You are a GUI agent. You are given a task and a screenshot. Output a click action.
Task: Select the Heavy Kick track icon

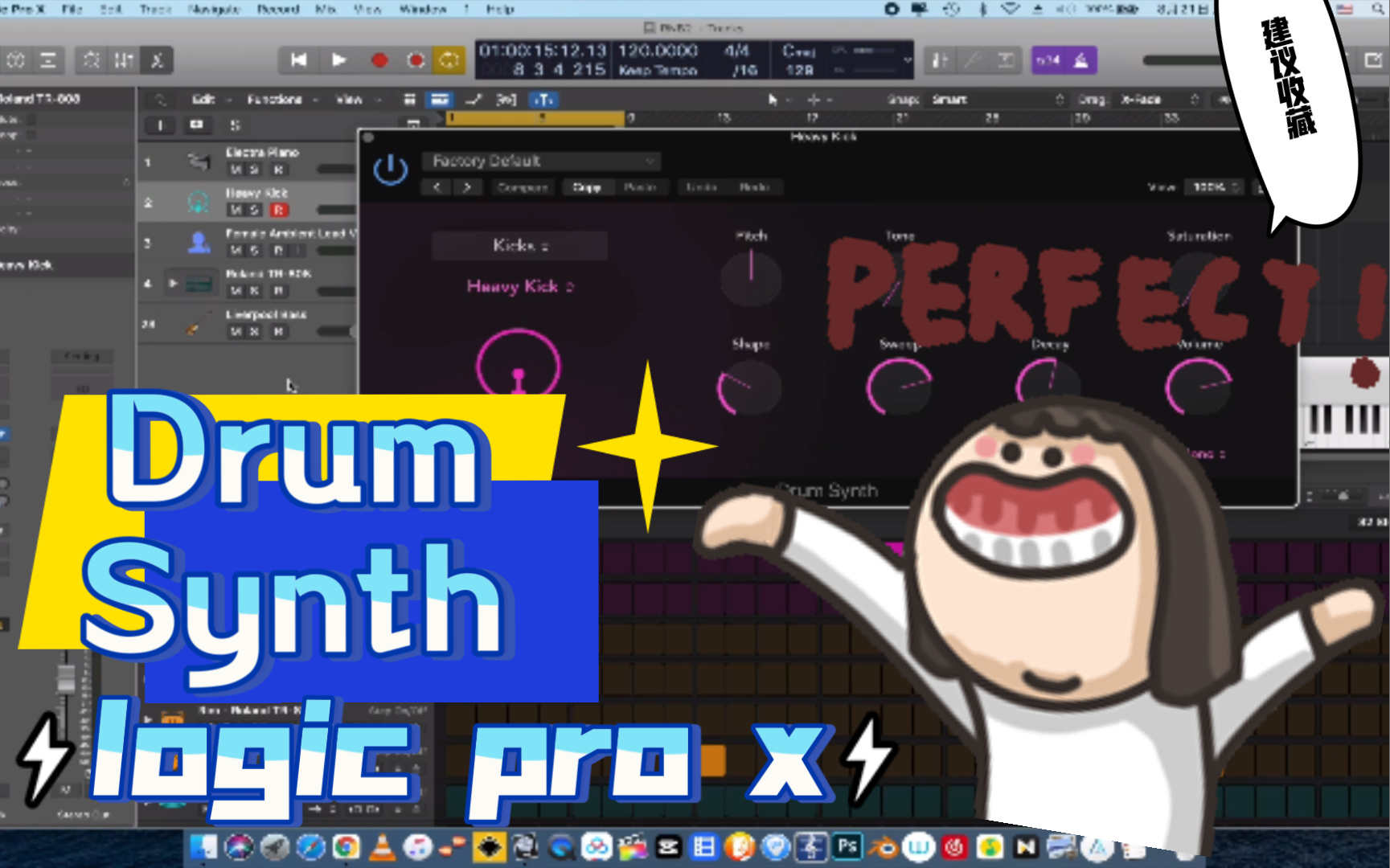pos(199,201)
